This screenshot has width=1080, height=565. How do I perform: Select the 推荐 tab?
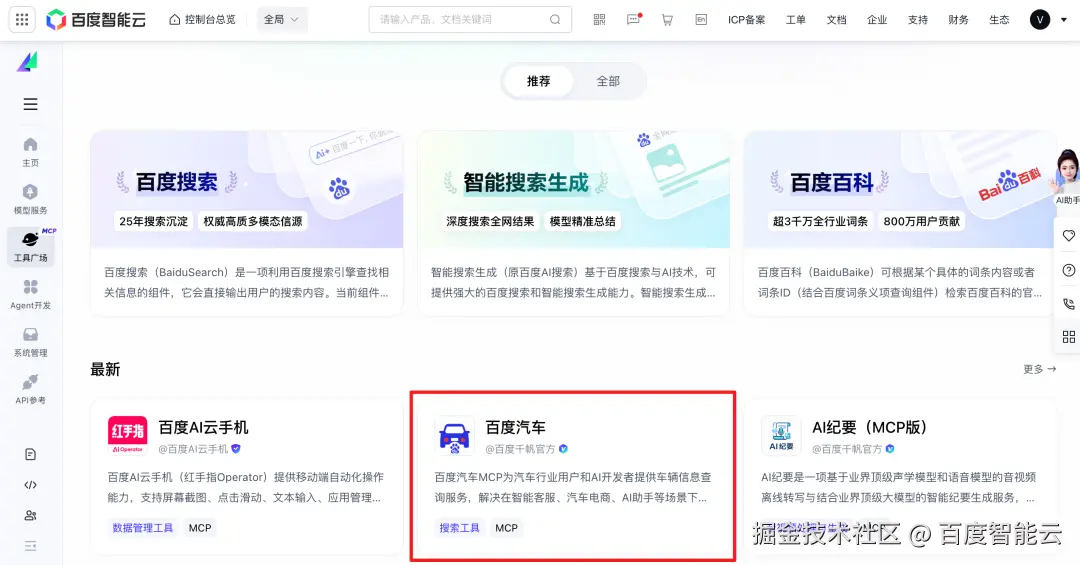(x=539, y=81)
